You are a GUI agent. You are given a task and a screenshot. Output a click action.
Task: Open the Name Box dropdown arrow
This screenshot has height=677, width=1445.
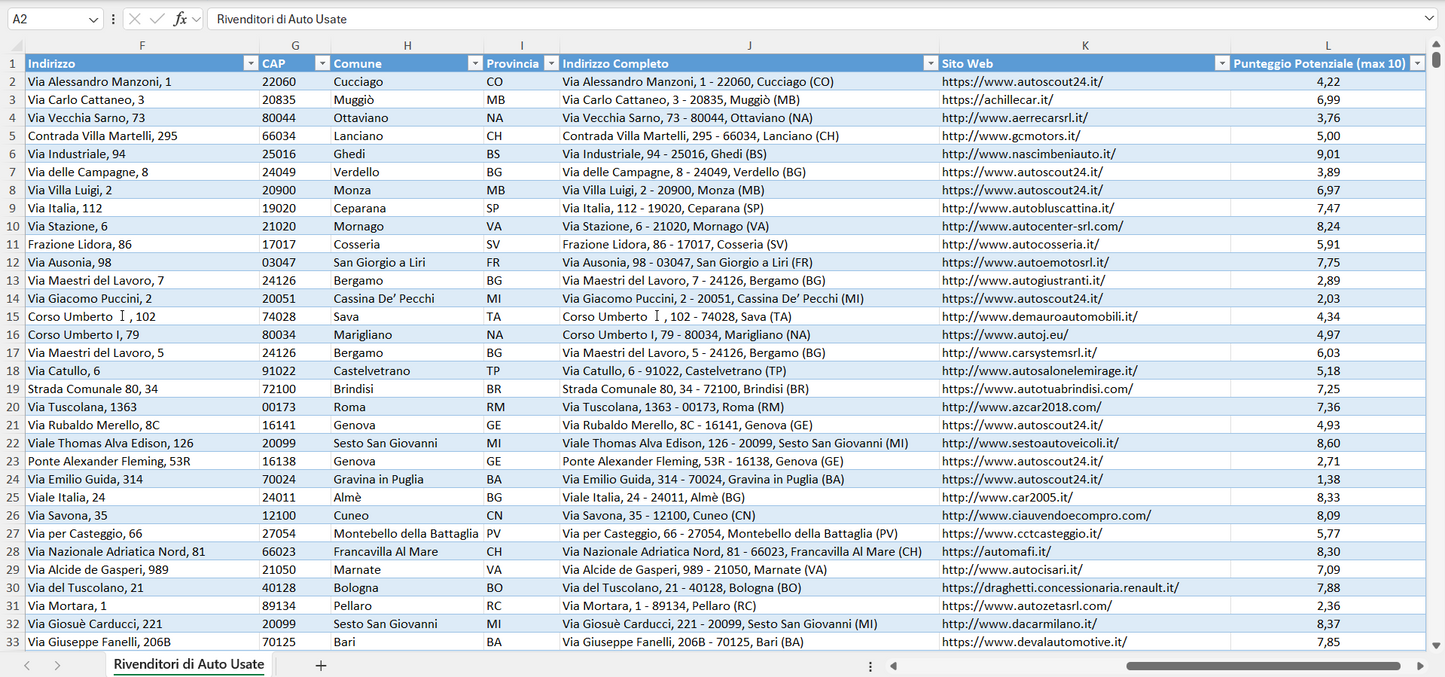[x=93, y=19]
